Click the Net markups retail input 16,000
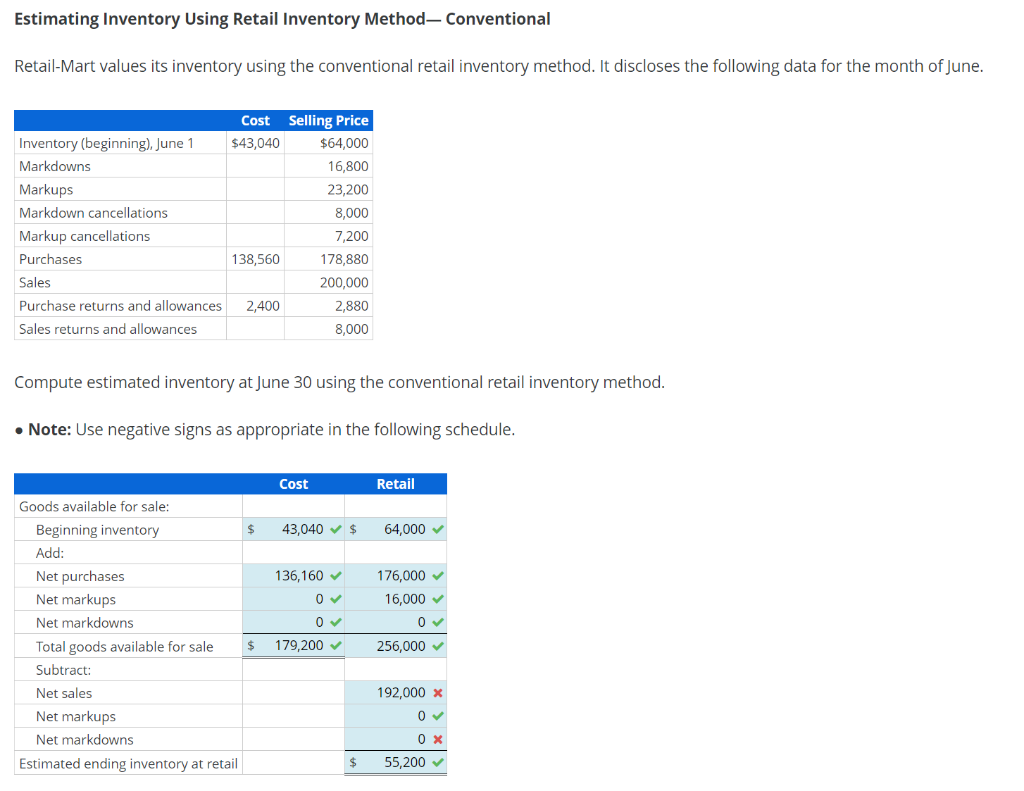This screenshot has width=1024, height=791. click(x=396, y=599)
